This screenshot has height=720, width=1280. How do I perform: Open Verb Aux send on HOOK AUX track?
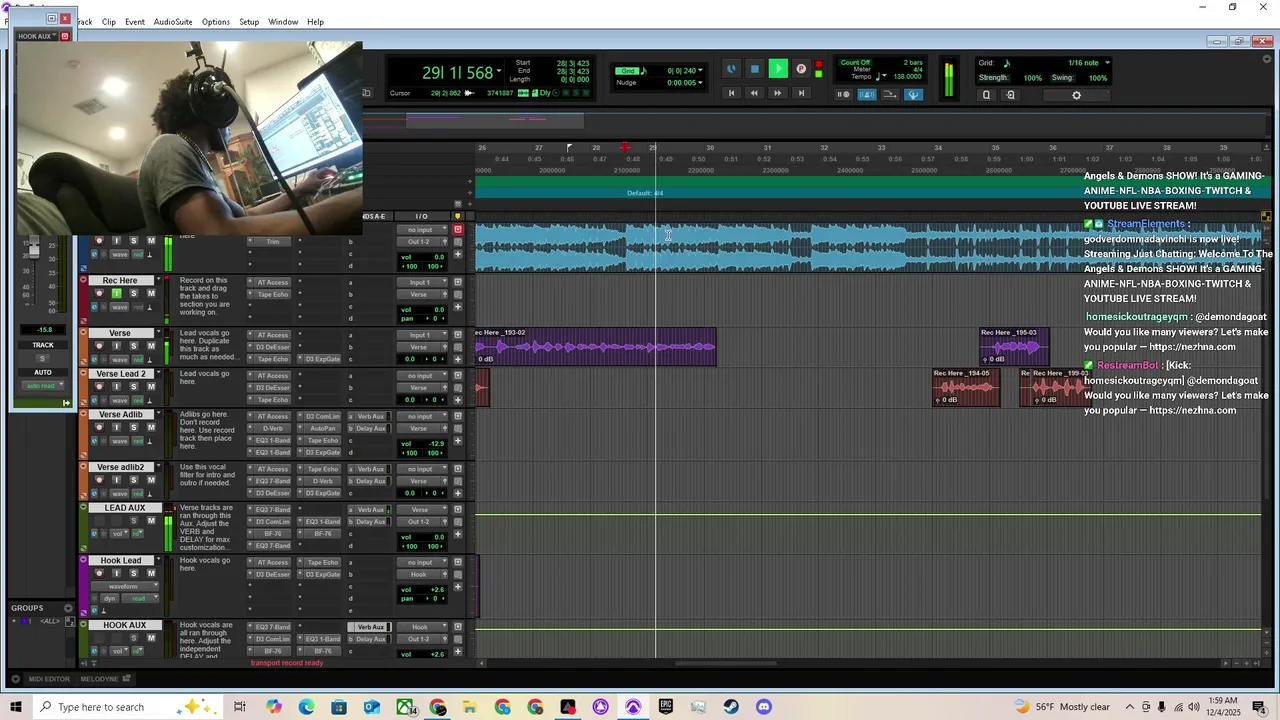(371, 627)
